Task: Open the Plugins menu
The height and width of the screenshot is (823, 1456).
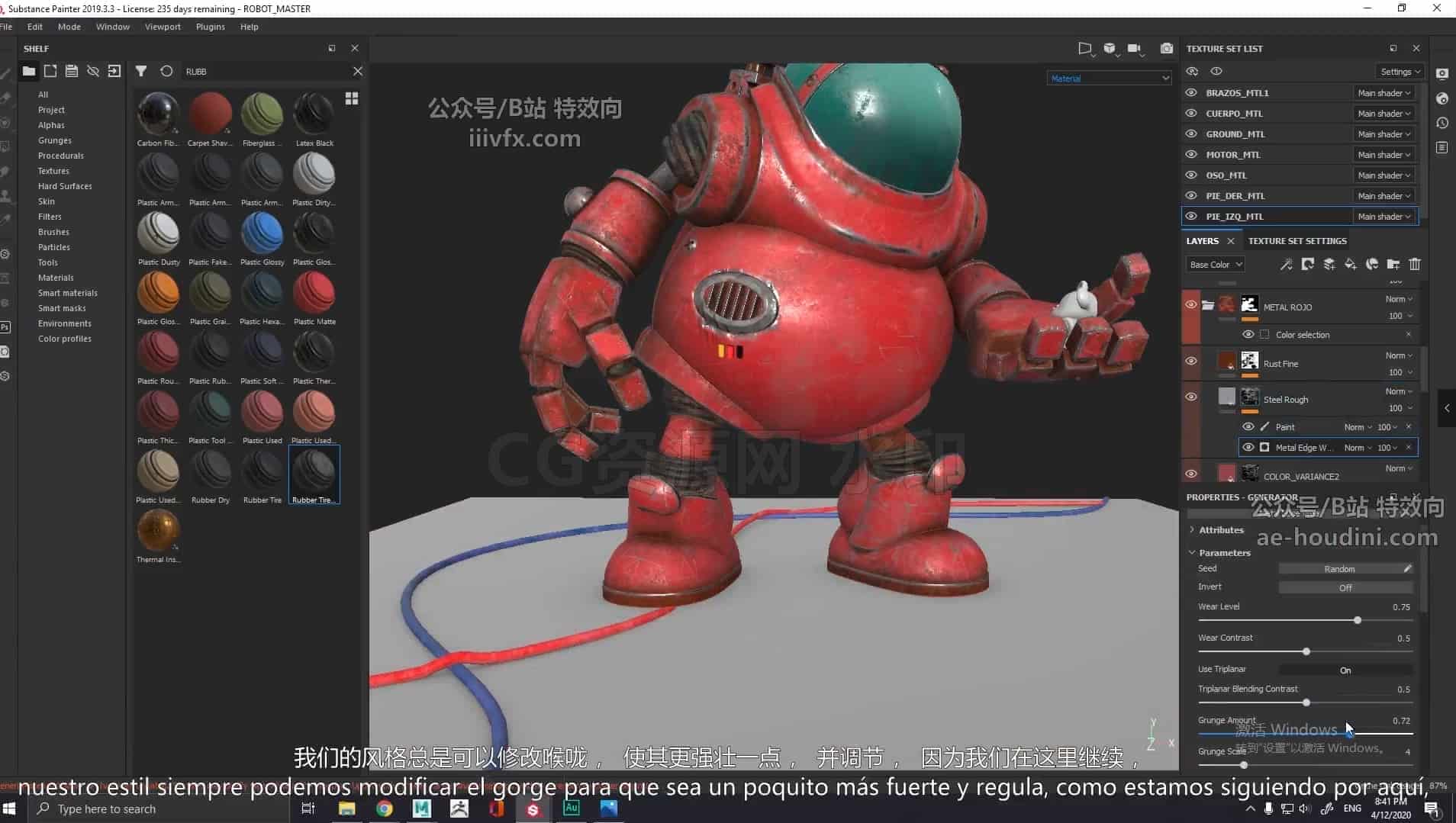Action: [210, 27]
